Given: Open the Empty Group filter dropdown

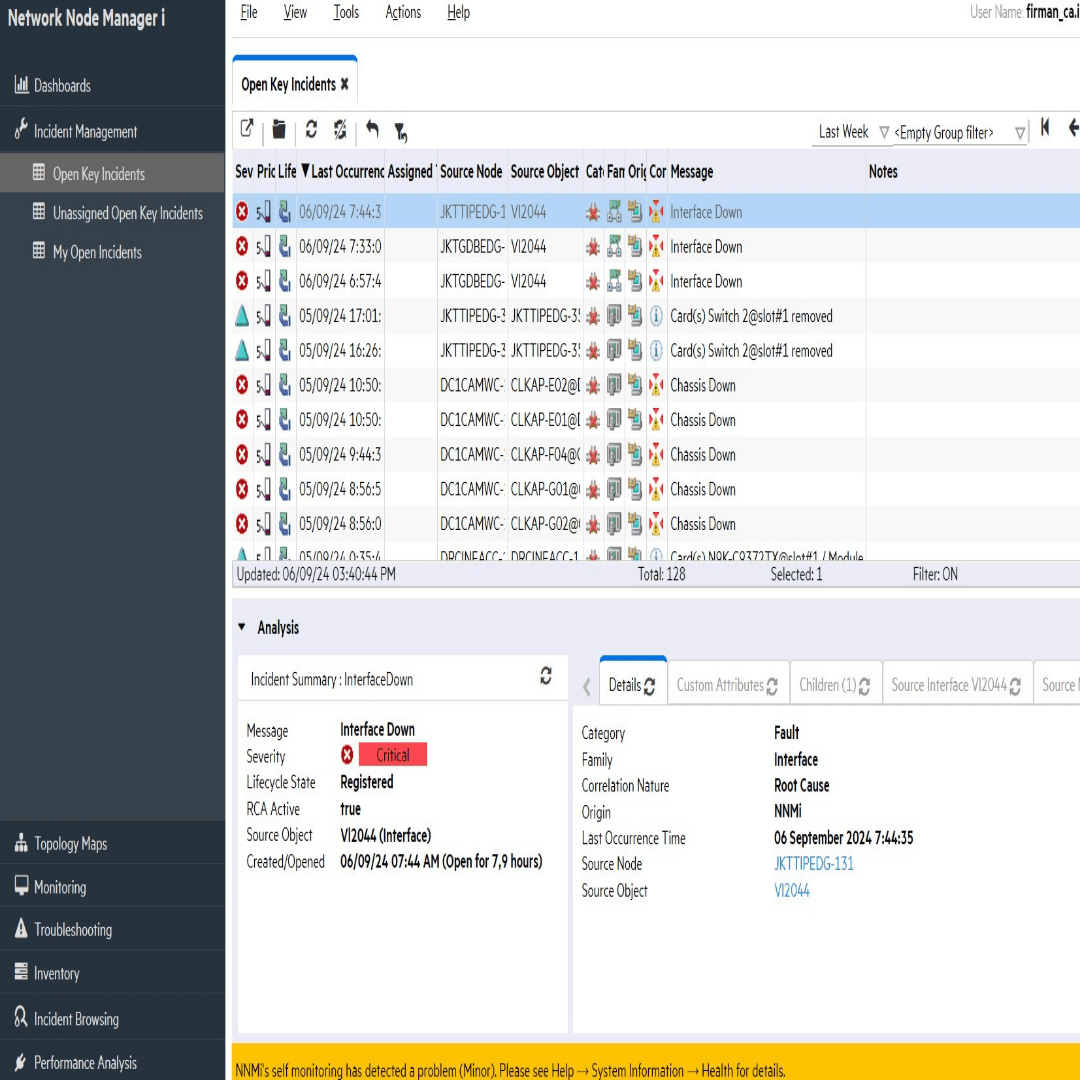Looking at the screenshot, I should coord(1019,133).
